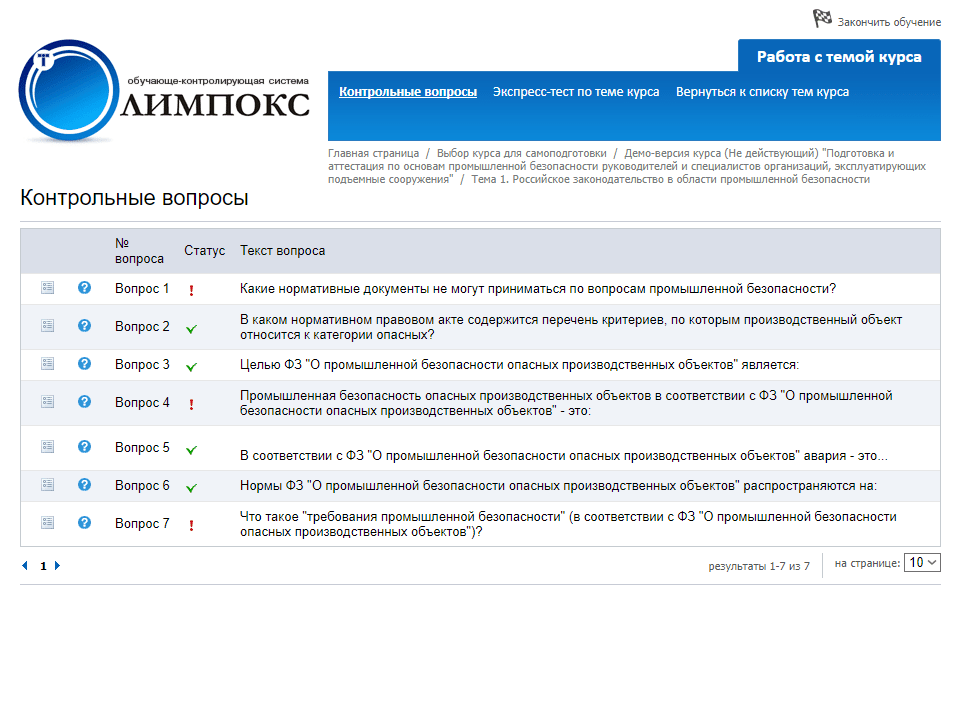Go to the next page arrow
The width and height of the screenshot is (961, 718).
(58, 566)
